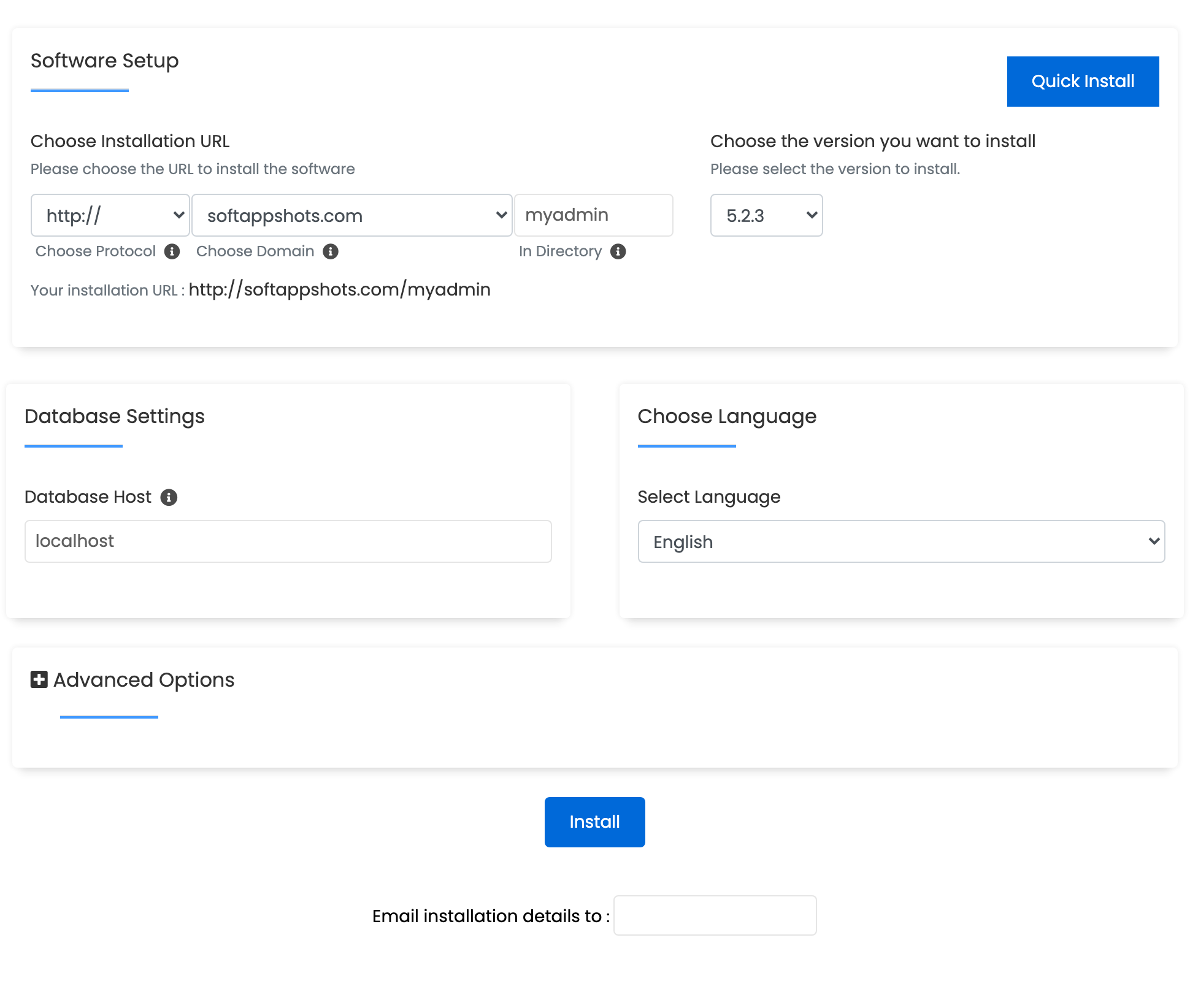Click the plus icon beside Advanced Options
Viewport: 1190px width, 1008px height.
[x=38, y=679]
